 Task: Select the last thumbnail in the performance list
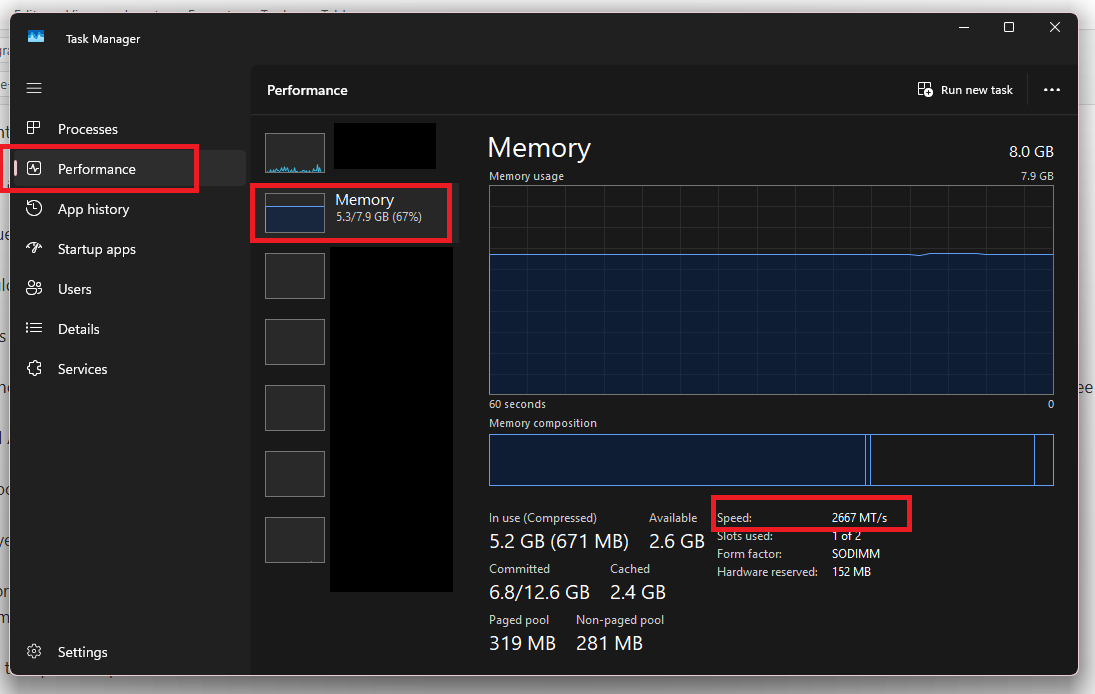tap(294, 540)
